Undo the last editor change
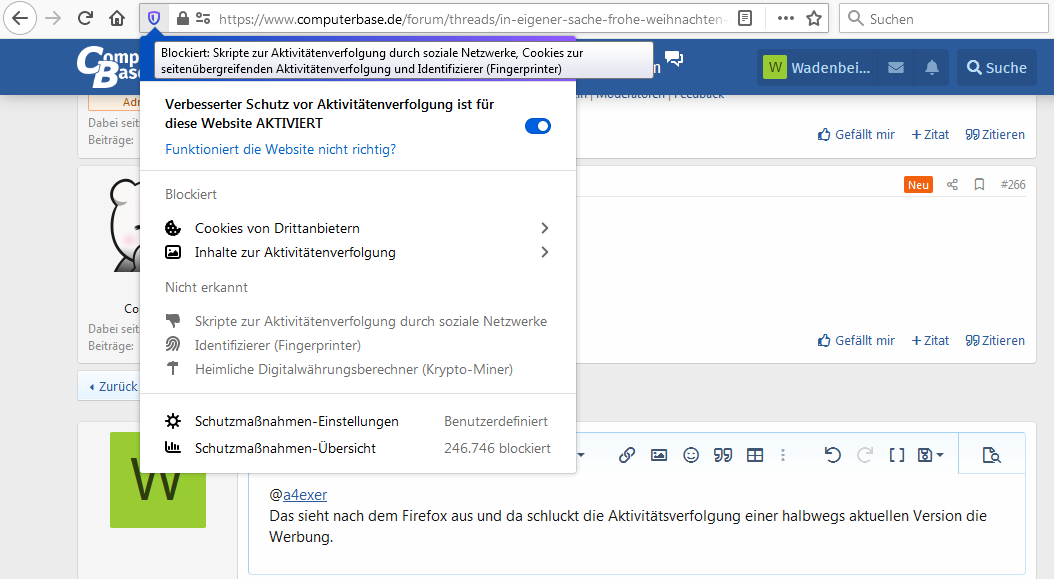 pyautogui.click(x=833, y=454)
